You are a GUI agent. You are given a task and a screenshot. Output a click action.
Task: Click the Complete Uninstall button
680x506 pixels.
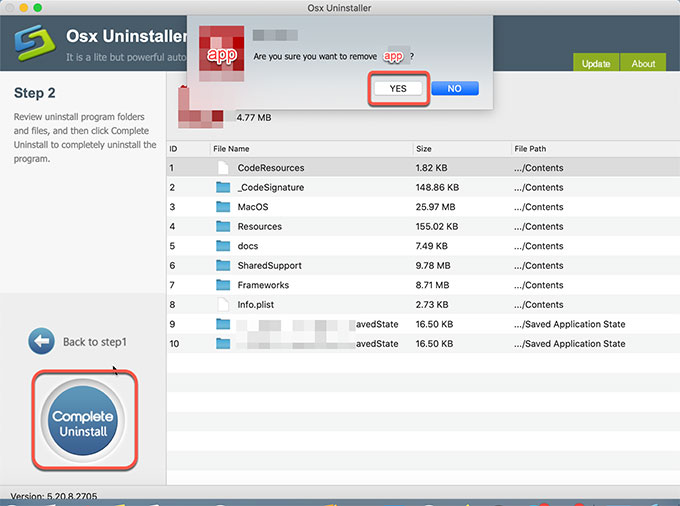(83, 420)
